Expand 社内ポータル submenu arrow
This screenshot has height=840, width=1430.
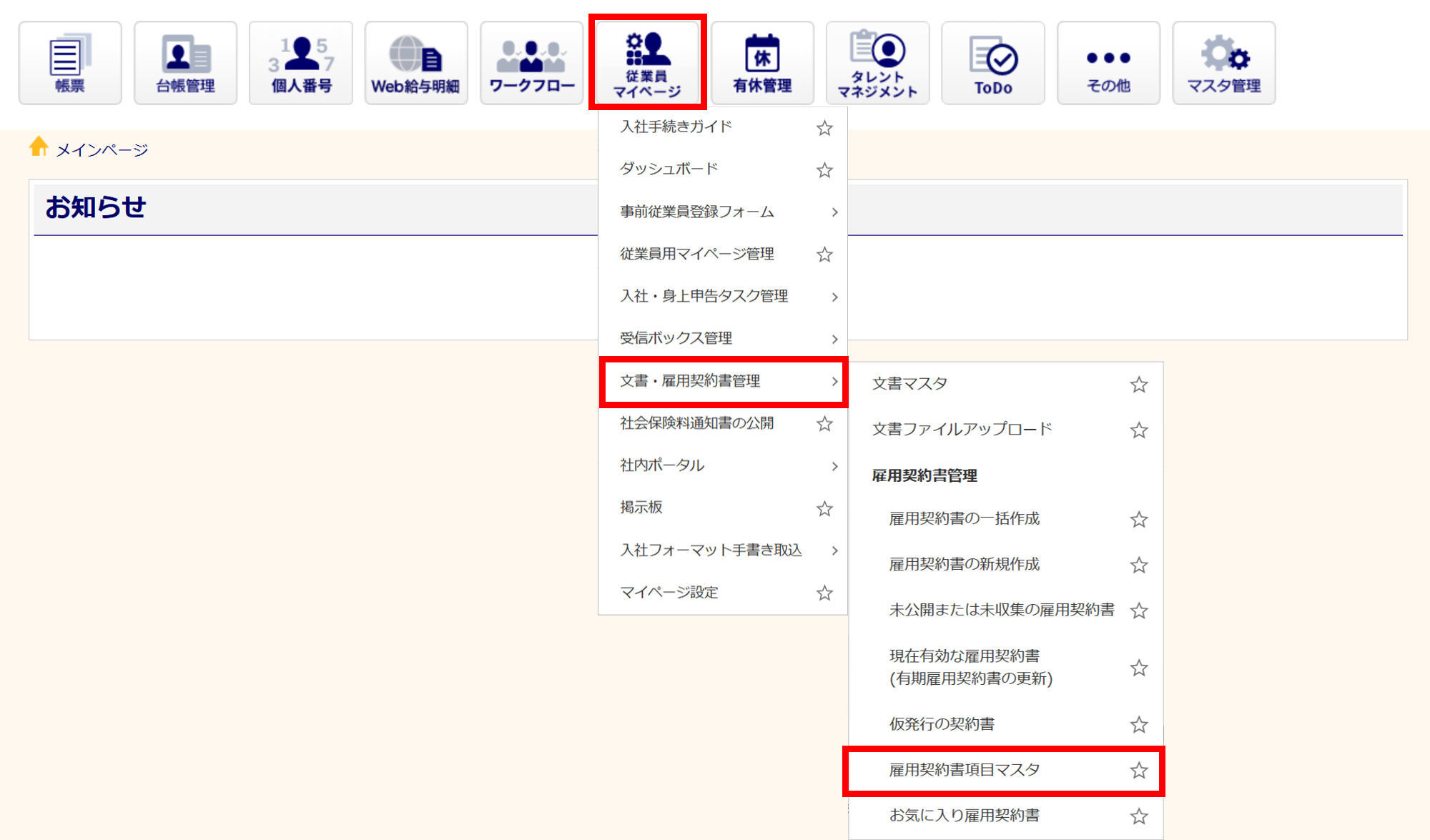834,466
